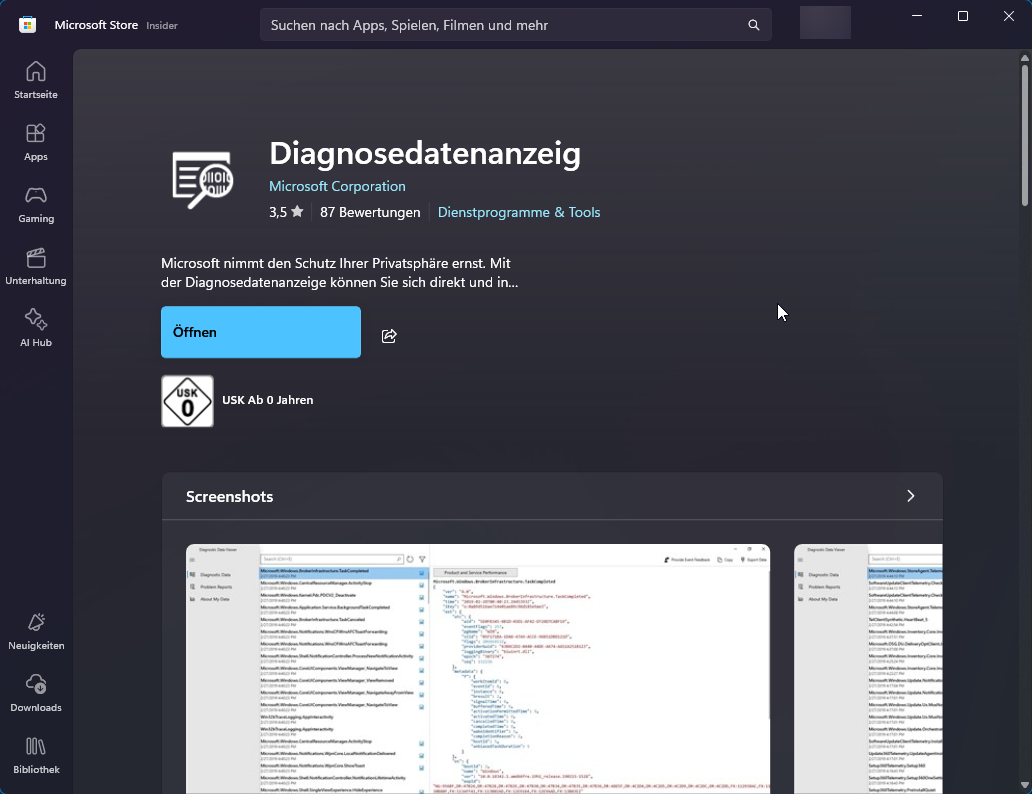
Task: Open the Bibliothek page
Action: (x=36, y=755)
